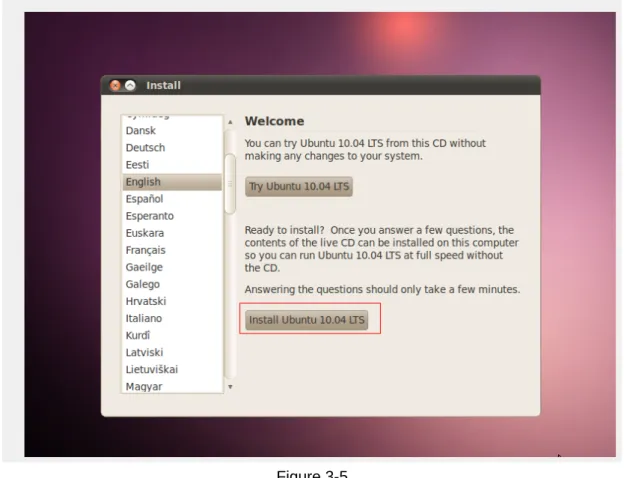Click the language list scroll down arrow
Image resolution: width=624 pixels, height=478 pixels.
[x=230, y=386]
